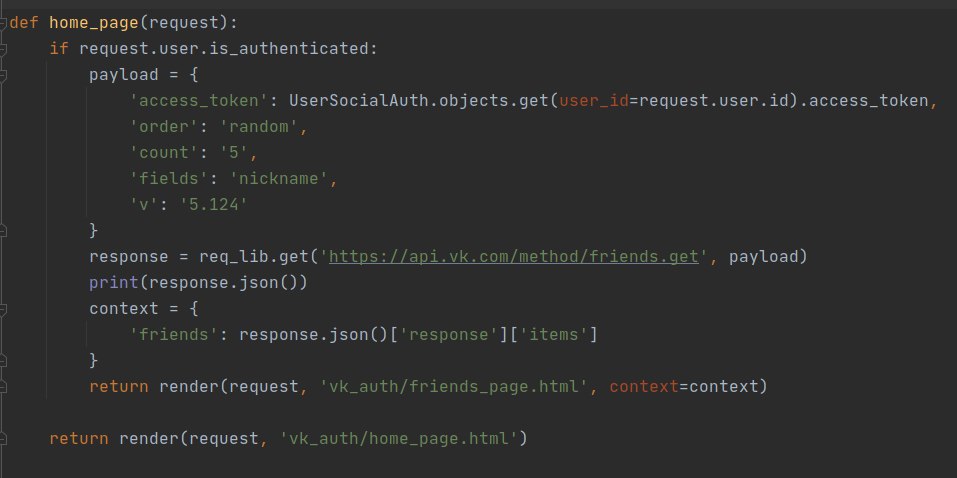Click the ['response'] subscript string

click(447, 335)
